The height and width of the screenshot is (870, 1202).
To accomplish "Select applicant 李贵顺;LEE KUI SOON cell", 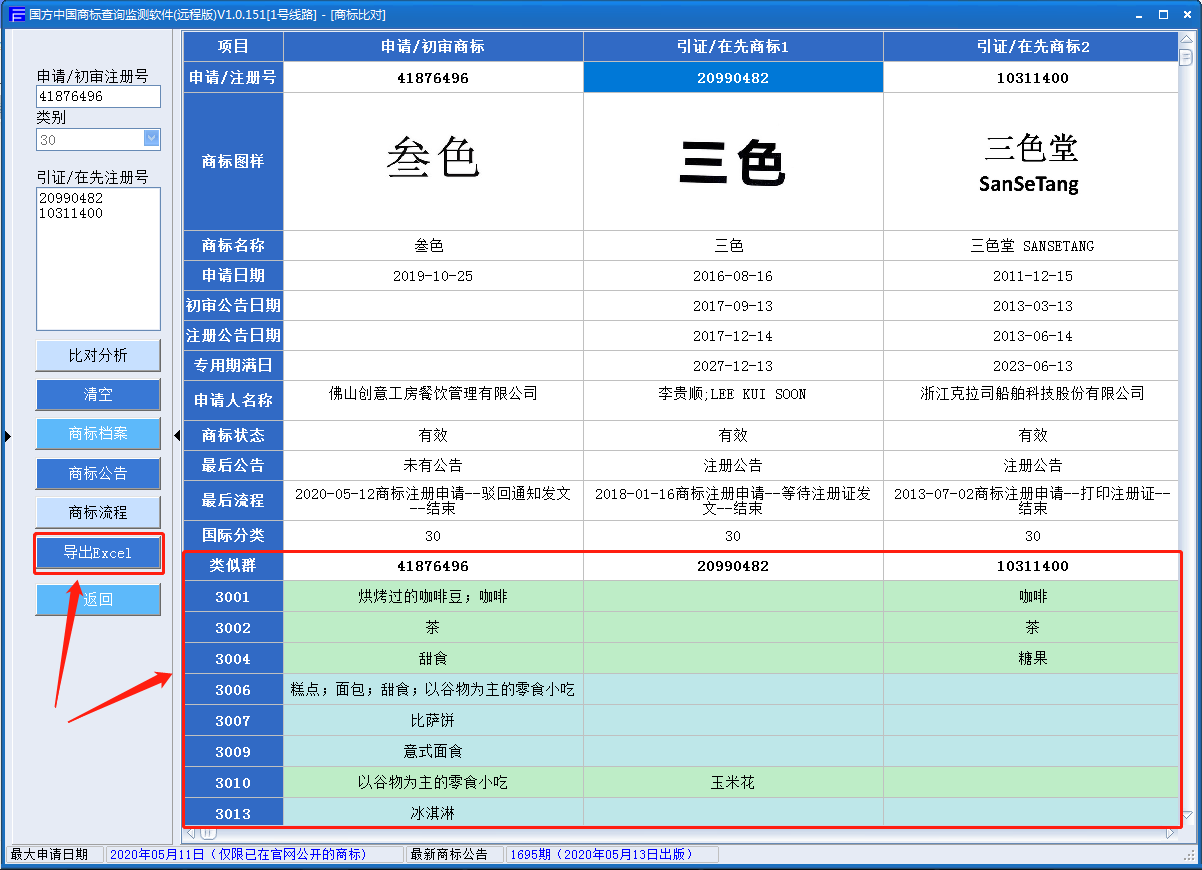I will [x=733, y=400].
